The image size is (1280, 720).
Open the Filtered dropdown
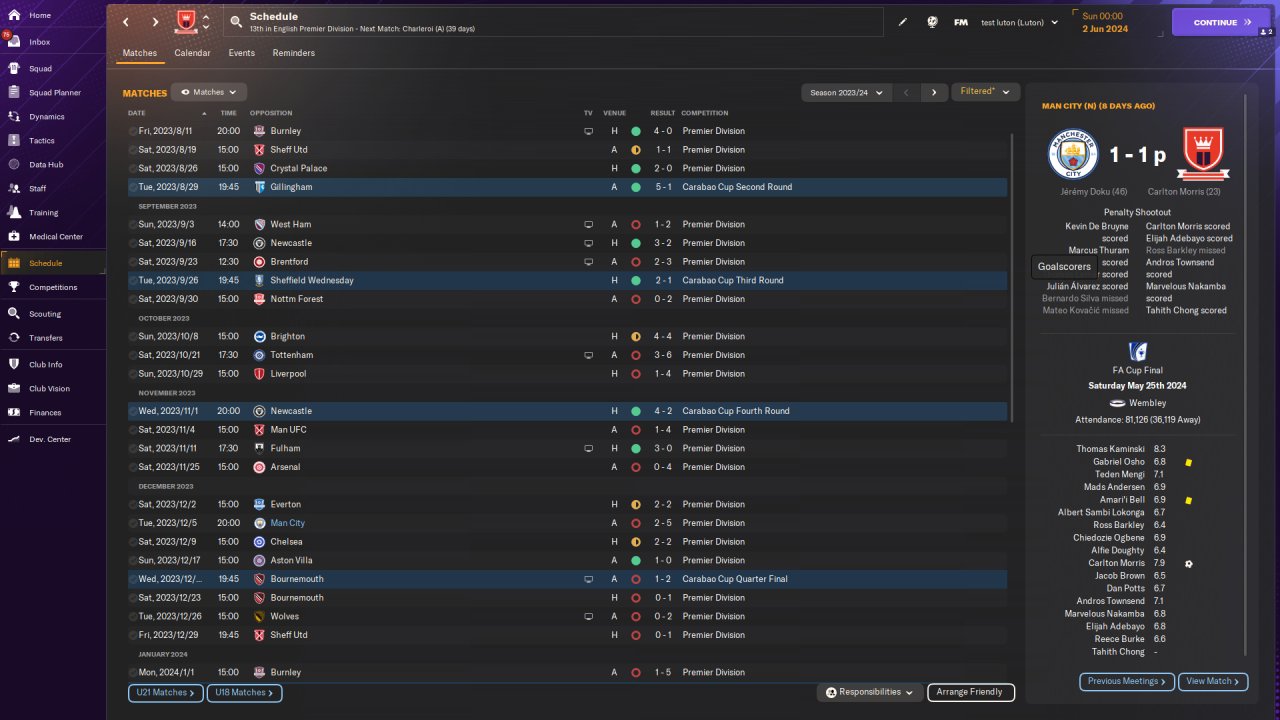[x=985, y=92]
